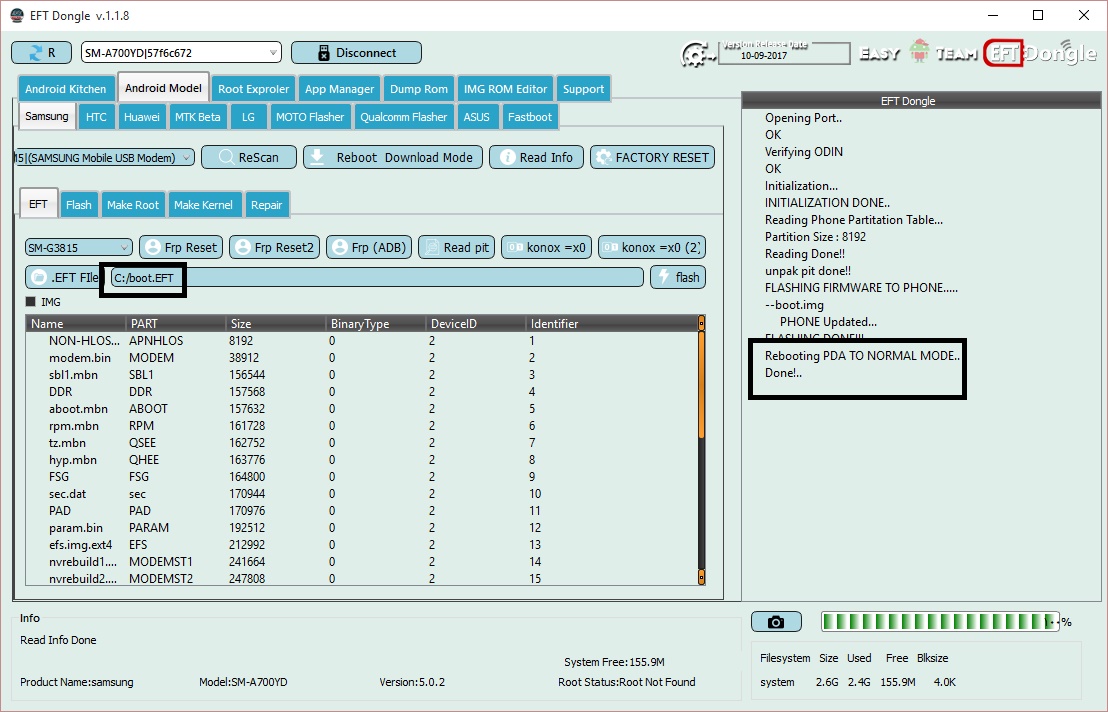Image resolution: width=1108 pixels, height=712 pixels.
Task: Click the Read pit button
Action: 456,247
